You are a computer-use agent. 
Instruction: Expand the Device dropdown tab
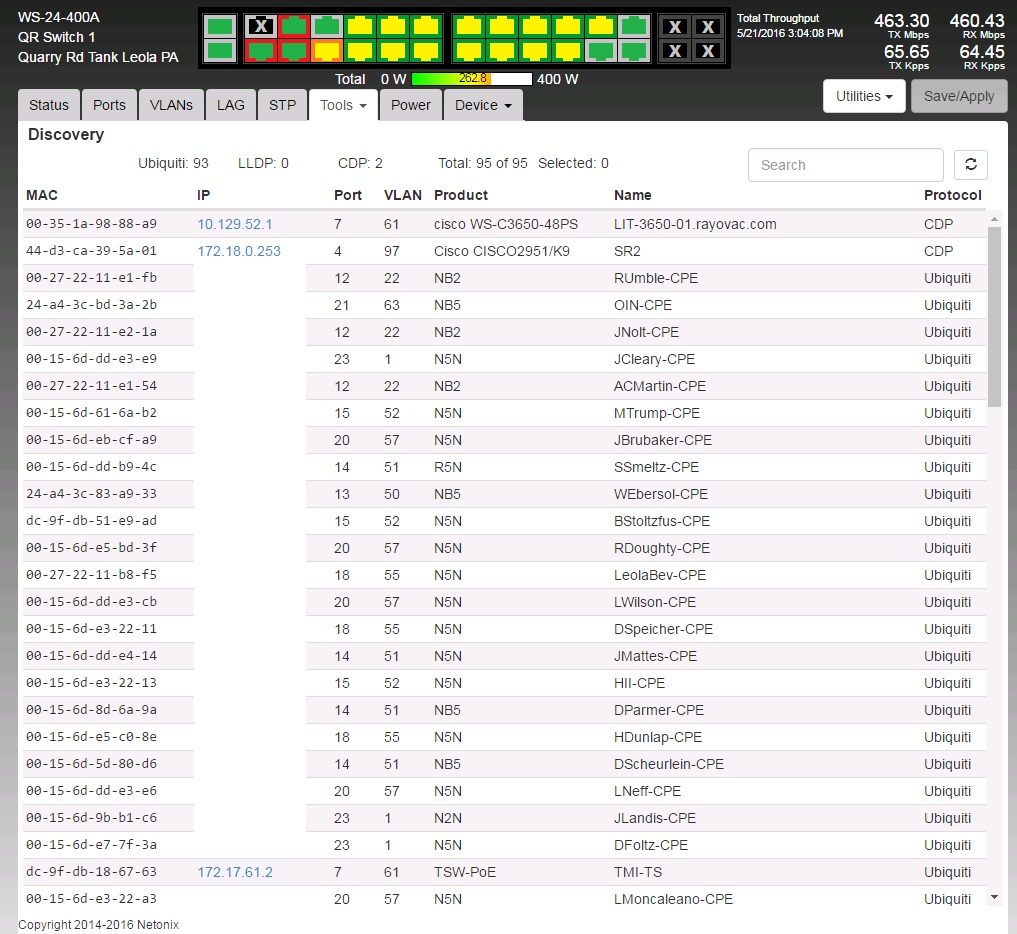point(483,105)
